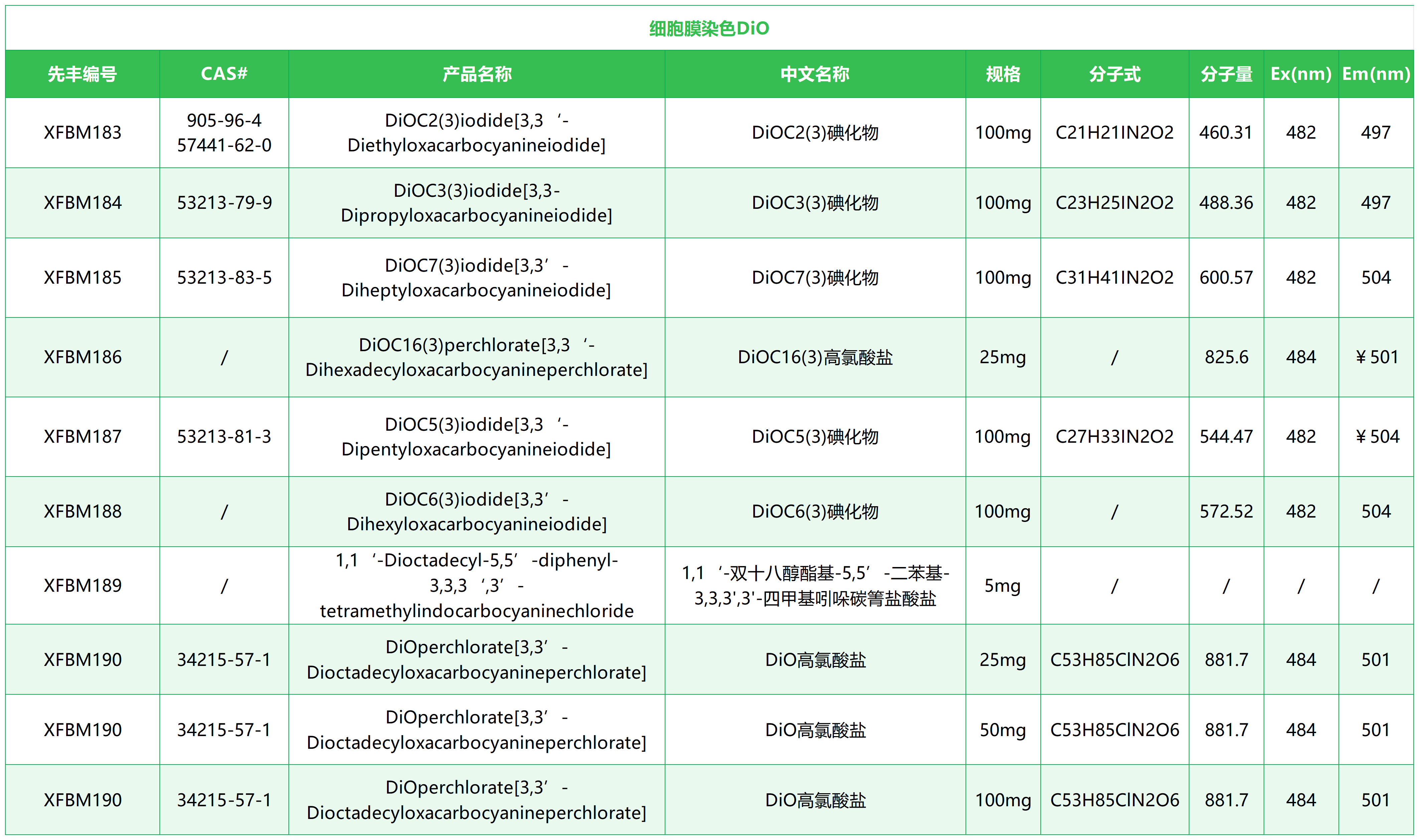Select molecular weight 825.6

pyautogui.click(x=1226, y=357)
